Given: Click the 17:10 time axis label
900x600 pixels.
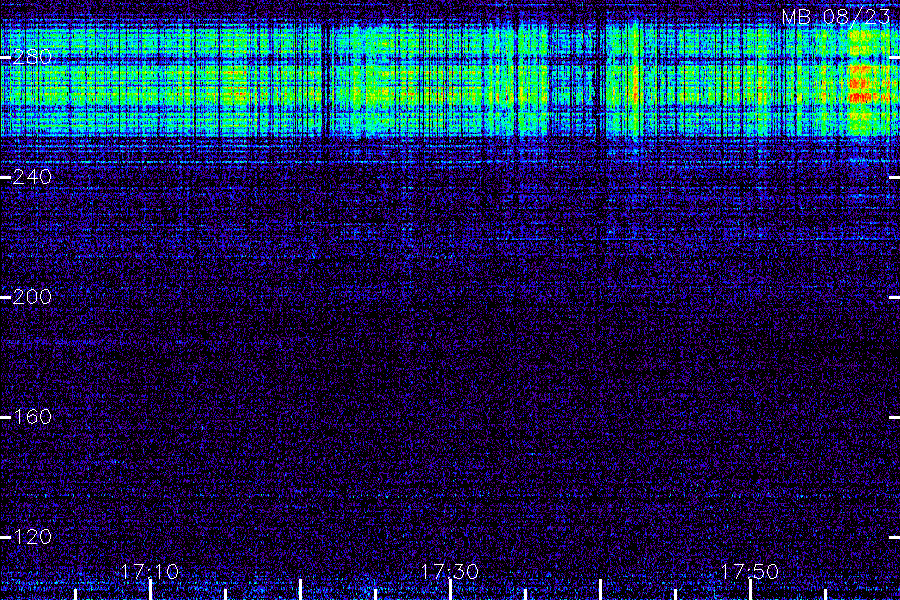Looking at the screenshot, I should (150, 571).
